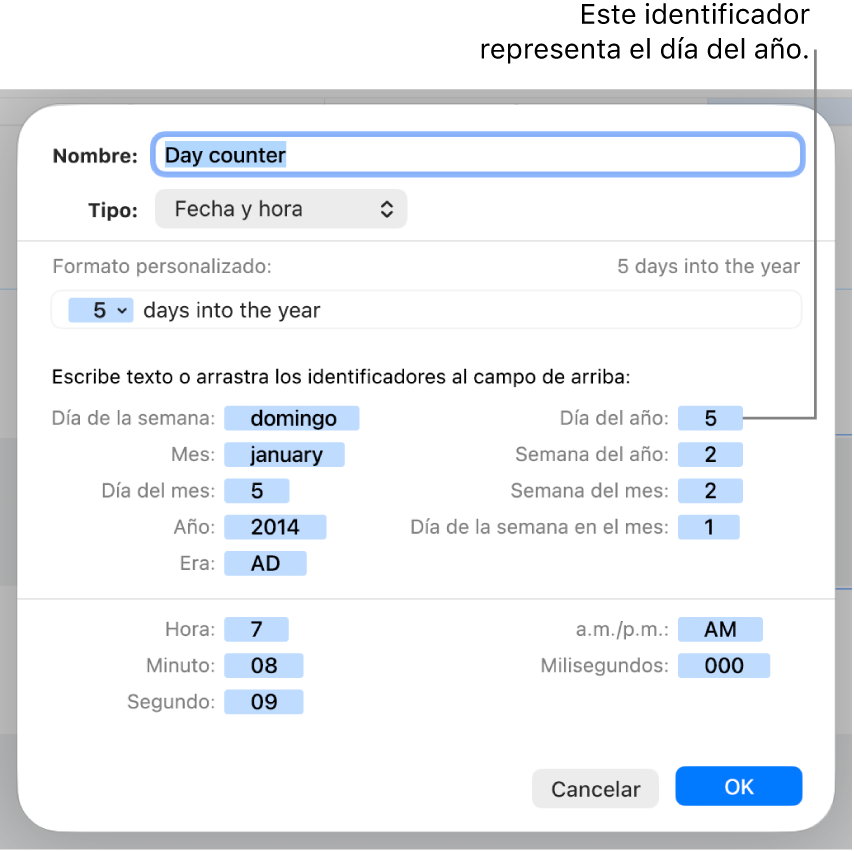
Task: Select the Día del año token
Action: (710, 418)
